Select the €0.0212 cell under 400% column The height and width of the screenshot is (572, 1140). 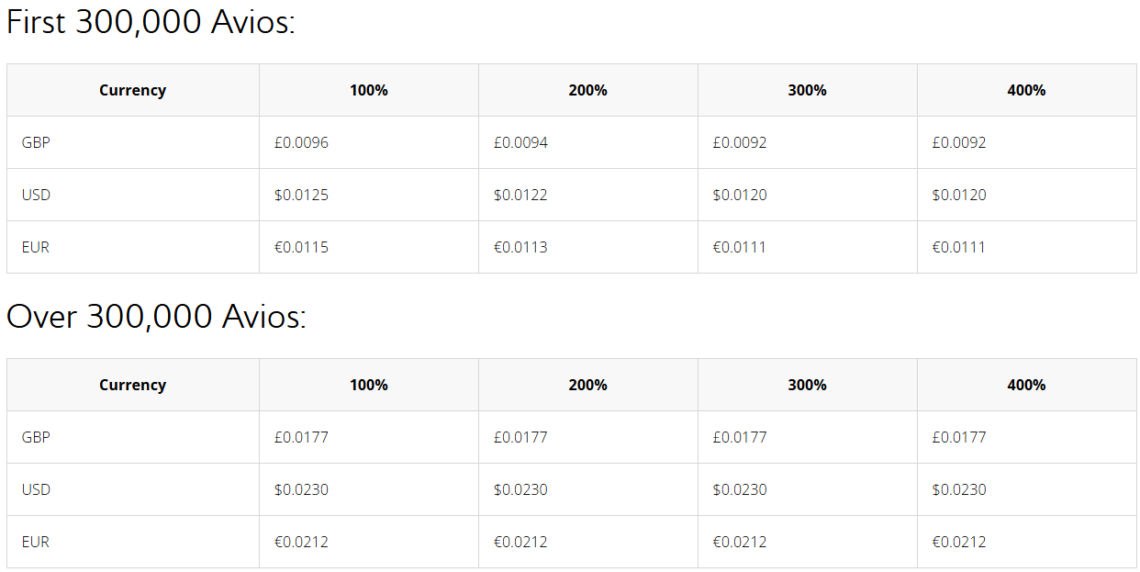click(959, 542)
